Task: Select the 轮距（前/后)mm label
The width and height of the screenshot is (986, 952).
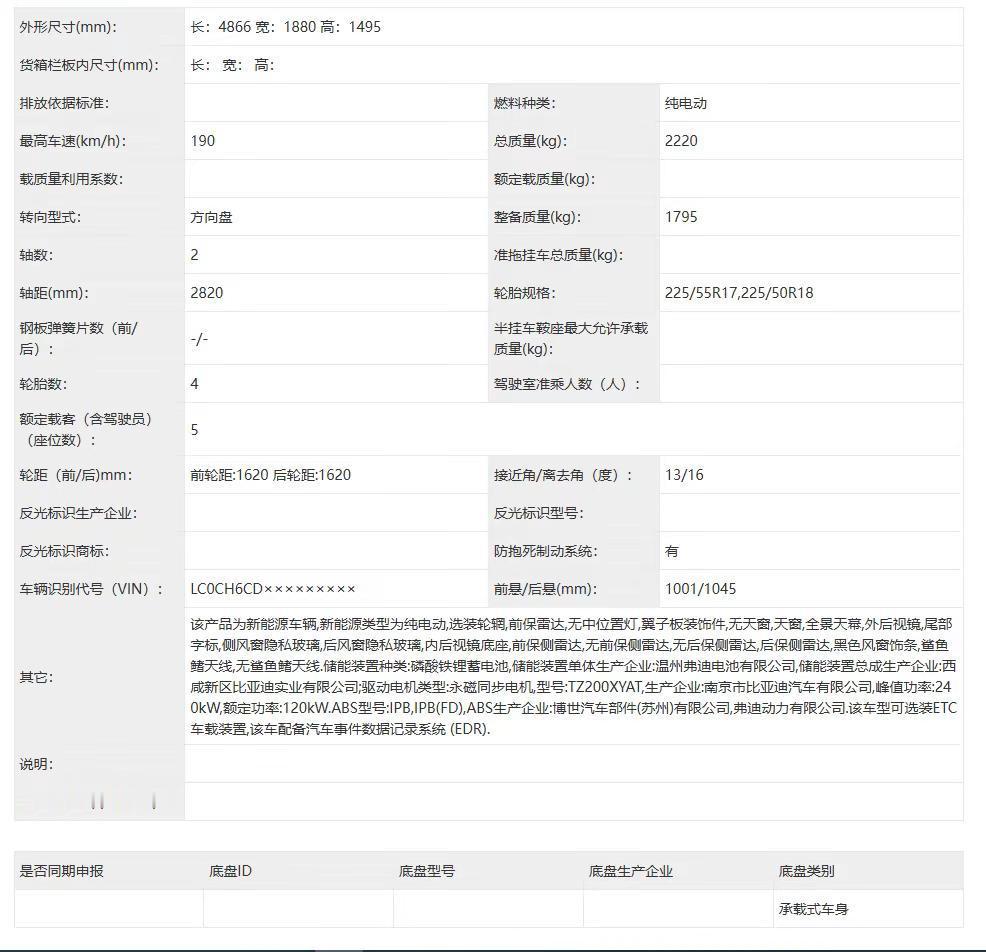Action: coord(75,475)
